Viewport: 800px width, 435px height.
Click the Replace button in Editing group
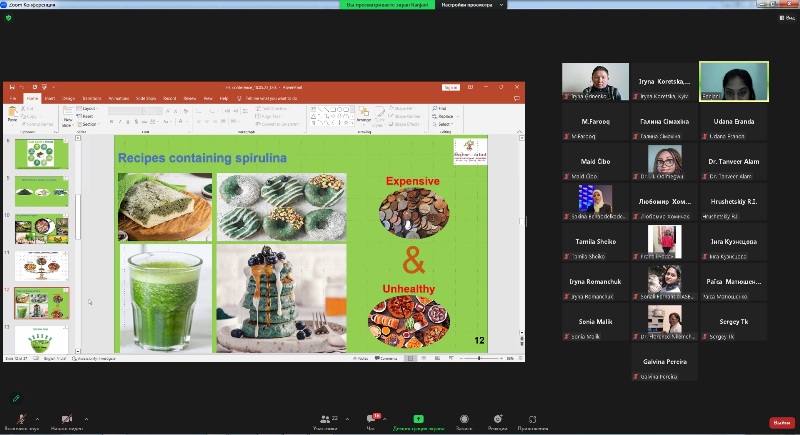[445, 116]
